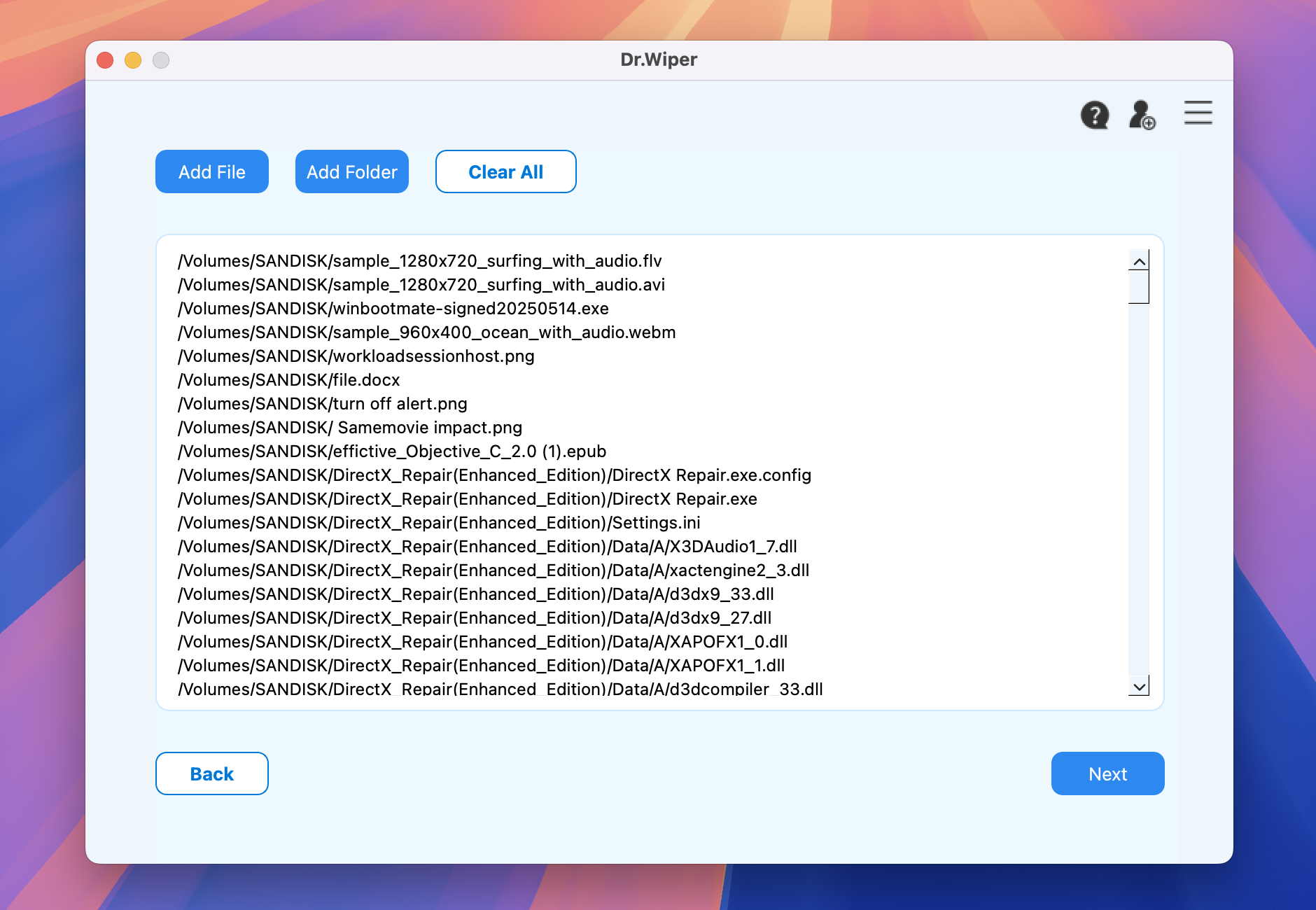Minimize the Dr.Wiper window
This screenshot has height=910, width=1316.
133,60
